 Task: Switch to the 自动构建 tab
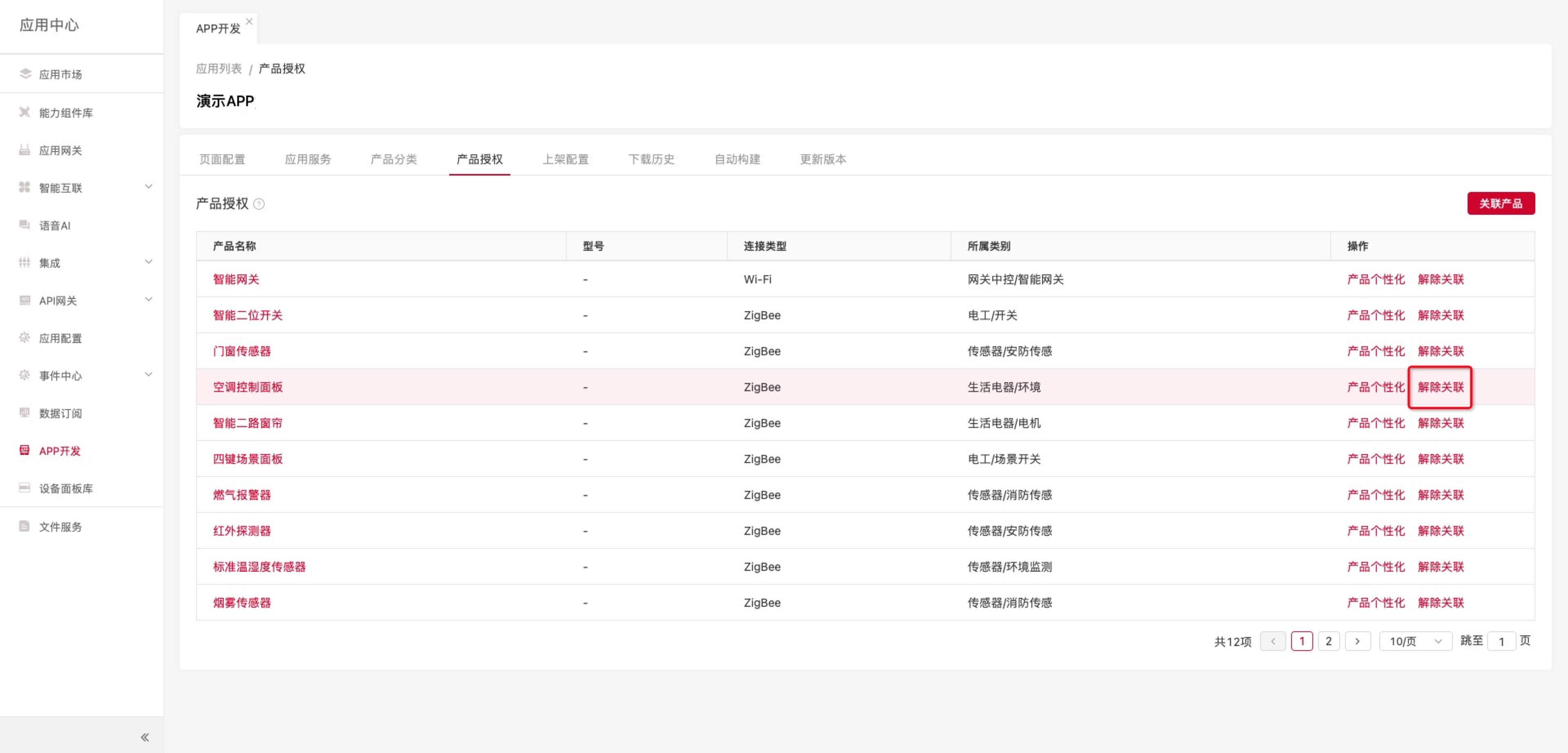pos(737,159)
